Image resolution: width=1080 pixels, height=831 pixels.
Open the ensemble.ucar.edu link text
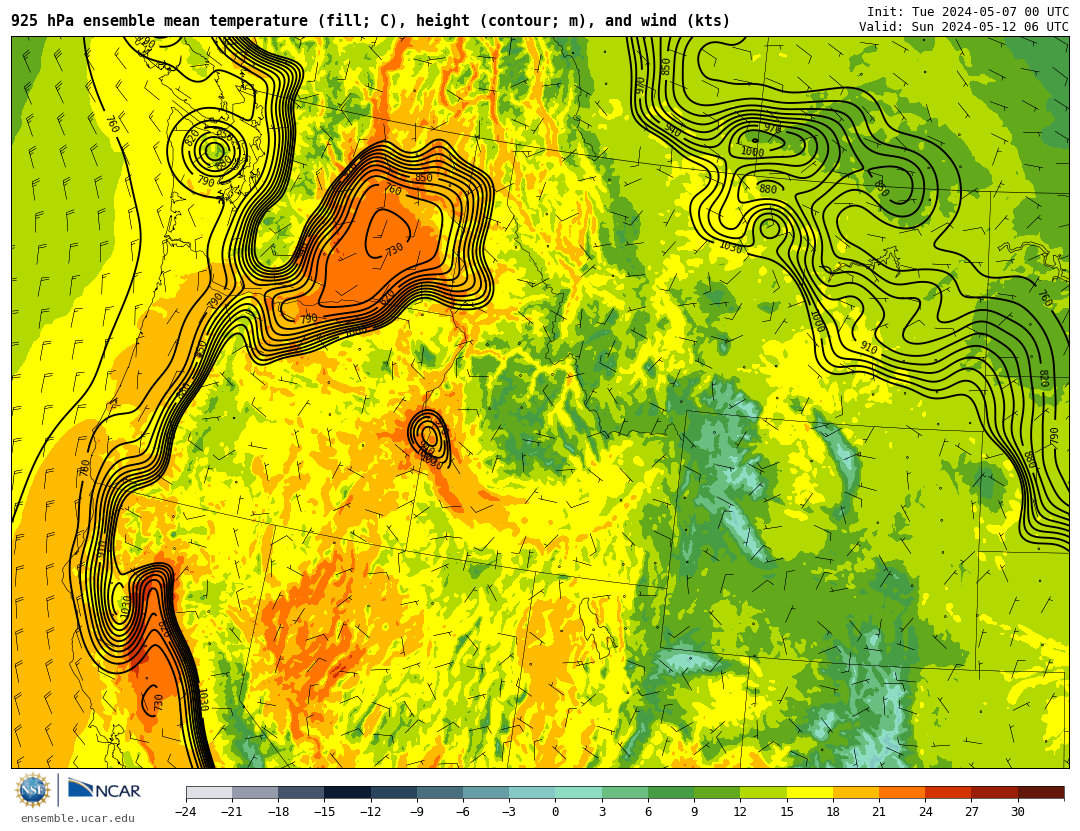tap(78, 819)
